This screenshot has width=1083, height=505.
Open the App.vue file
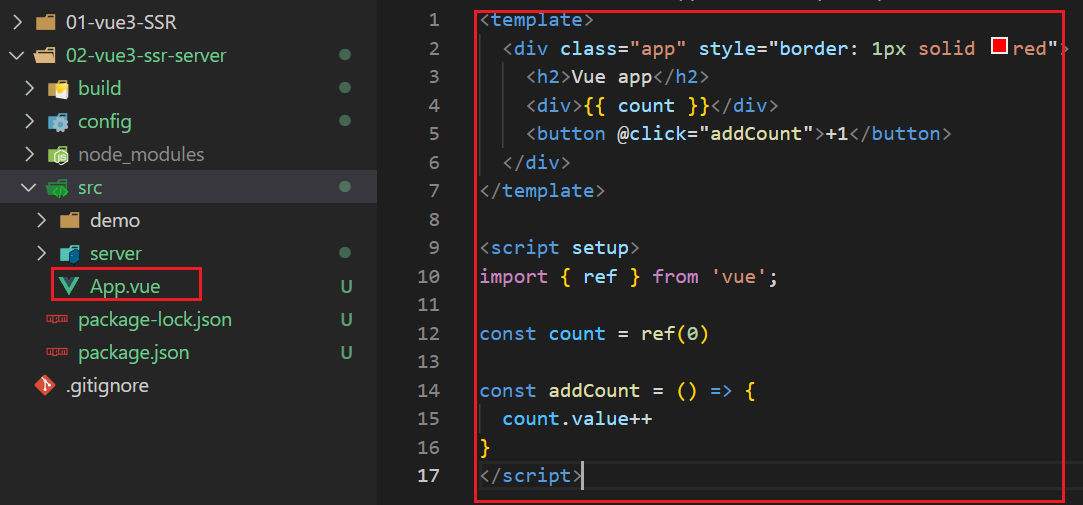(x=125, y=286)
